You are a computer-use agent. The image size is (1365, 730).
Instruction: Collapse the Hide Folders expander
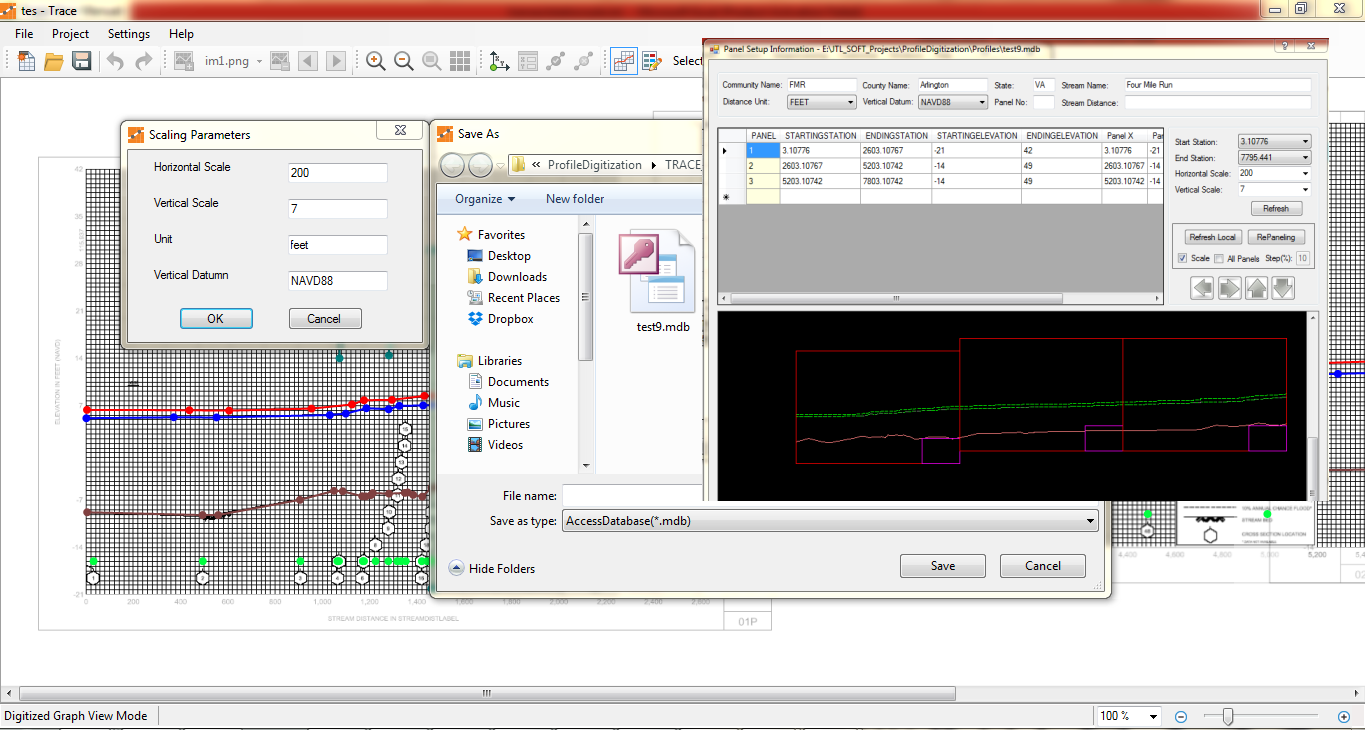click(456, 568)
